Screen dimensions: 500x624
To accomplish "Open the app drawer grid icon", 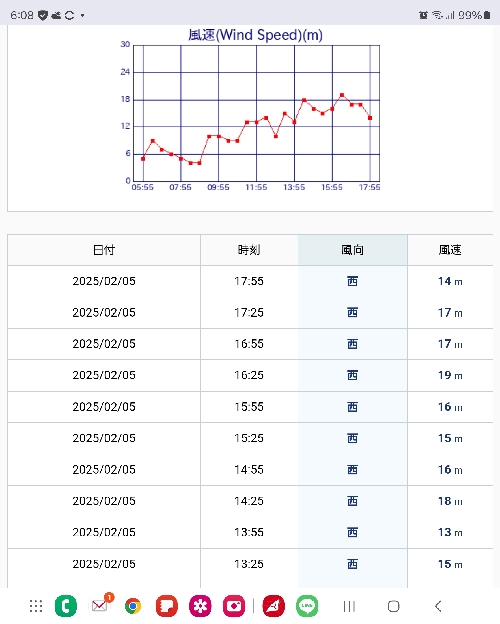I will (x=36, y=606).
